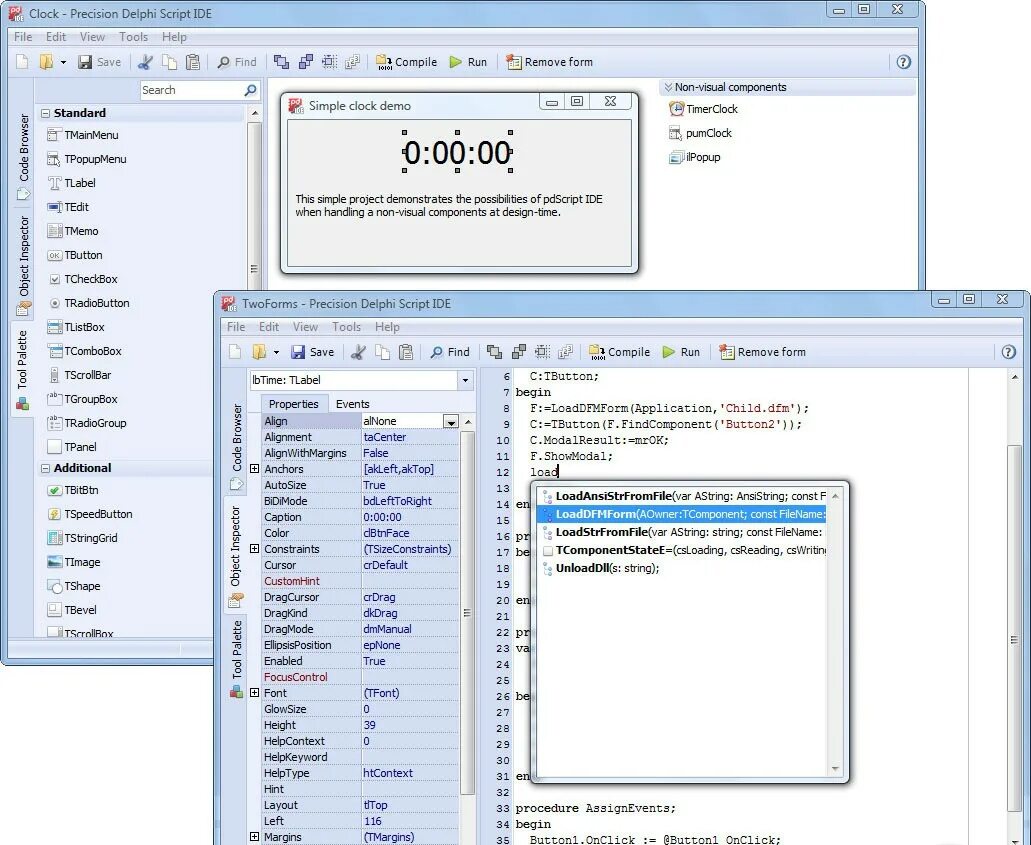Select the TScrollBar component in palette

point(80,375)
